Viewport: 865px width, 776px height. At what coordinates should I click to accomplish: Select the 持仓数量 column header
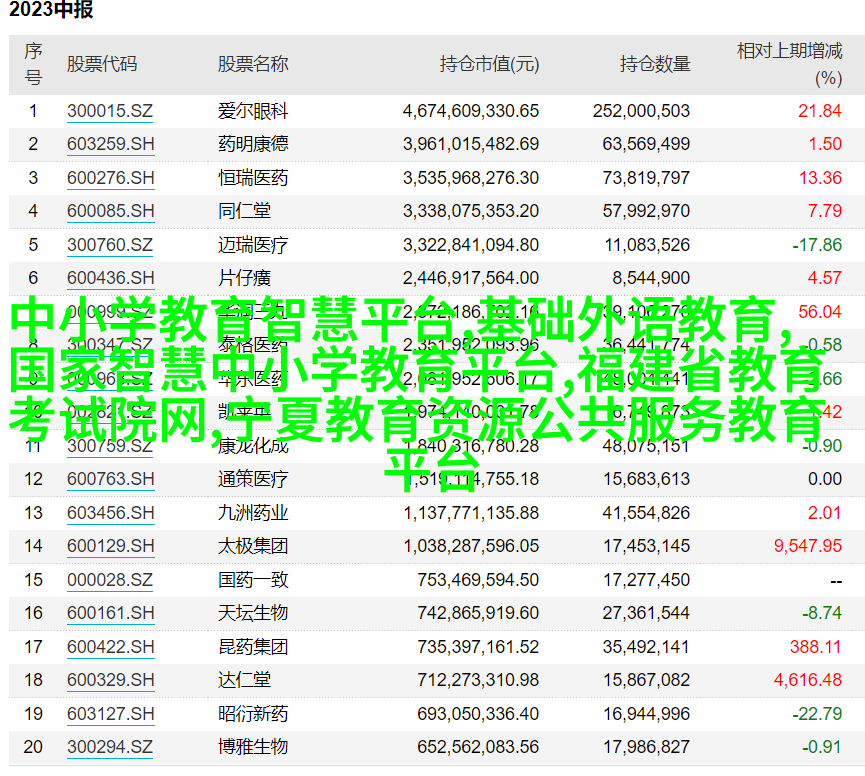[x=655, y=64]
